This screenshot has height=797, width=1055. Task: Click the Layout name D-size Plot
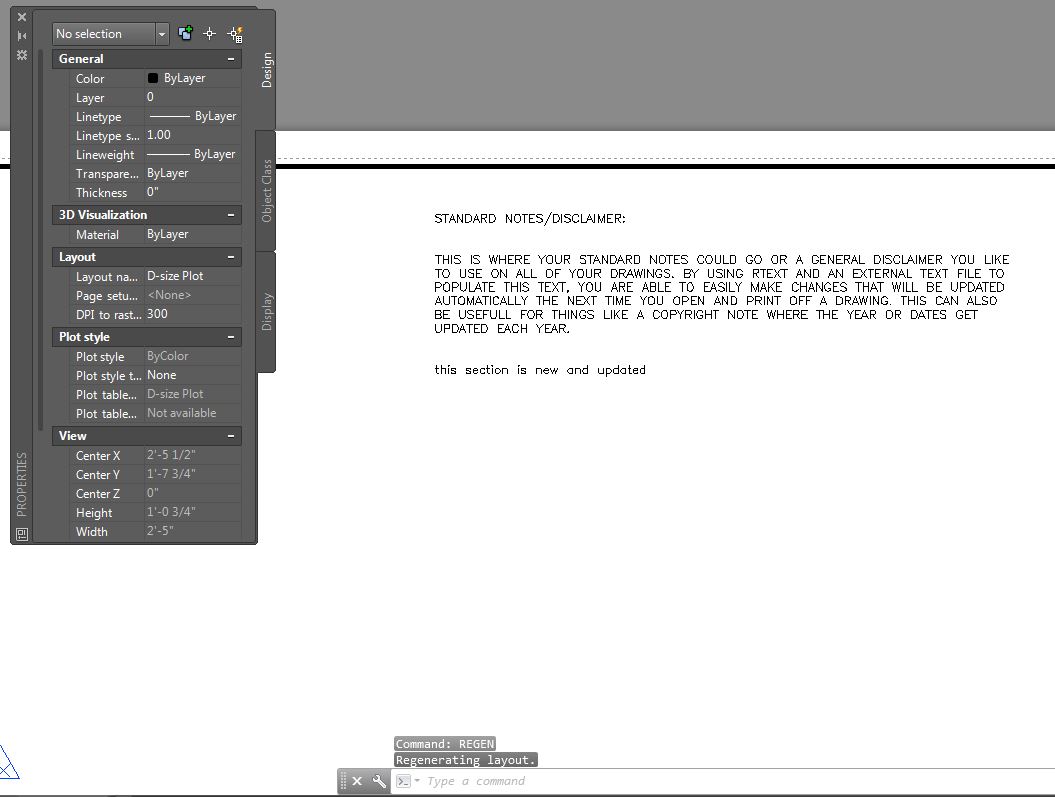(x=193, y=276)
